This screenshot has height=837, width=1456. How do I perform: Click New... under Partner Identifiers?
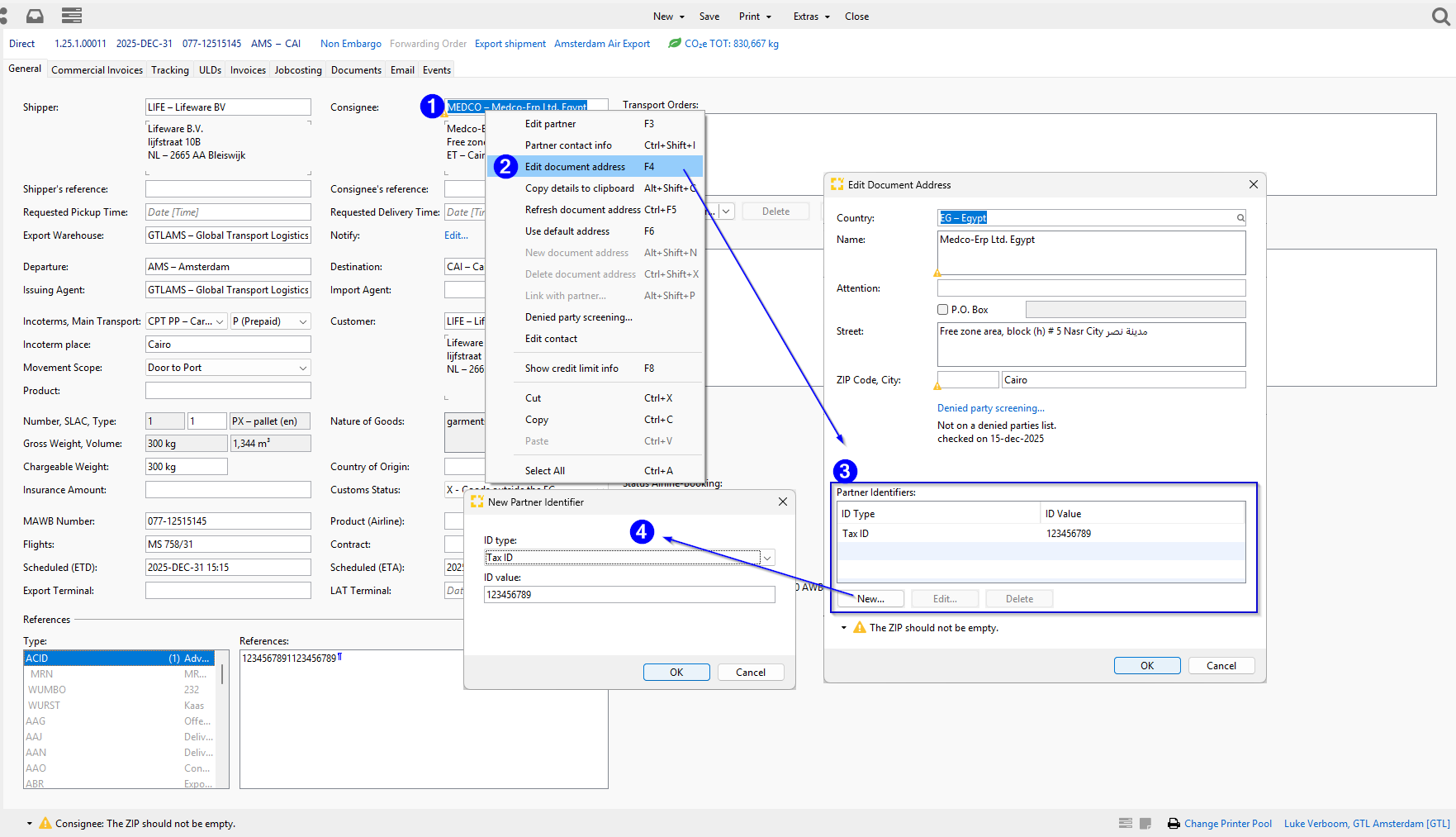870,599
